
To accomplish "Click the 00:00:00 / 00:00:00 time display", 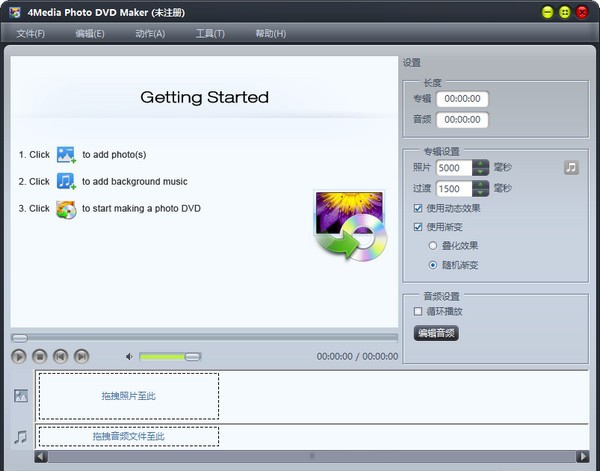I will (x=357, y=357).
